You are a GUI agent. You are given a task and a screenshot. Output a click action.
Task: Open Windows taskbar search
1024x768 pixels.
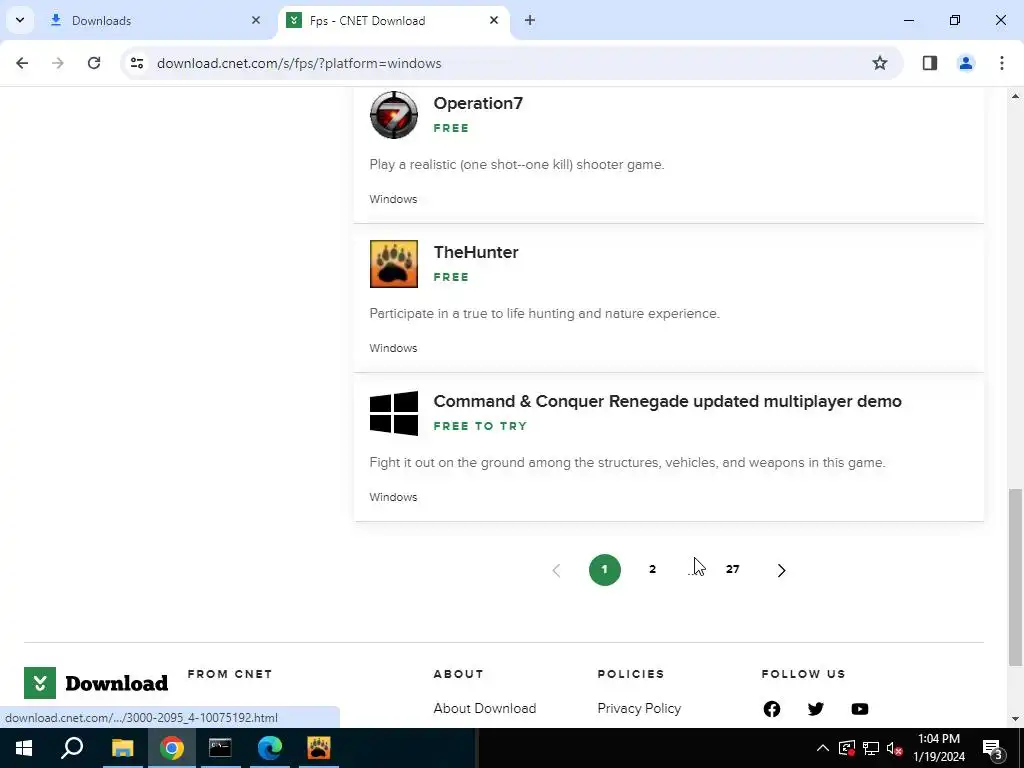[72, 748]
